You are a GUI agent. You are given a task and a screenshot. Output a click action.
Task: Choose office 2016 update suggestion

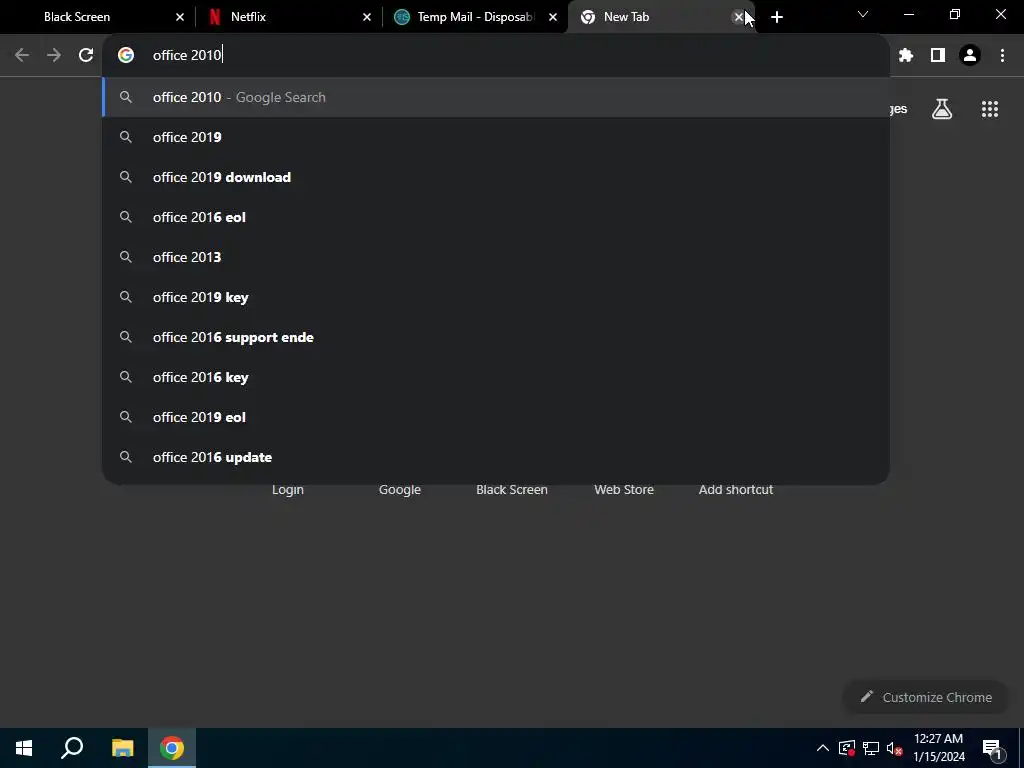click(496, 457)
